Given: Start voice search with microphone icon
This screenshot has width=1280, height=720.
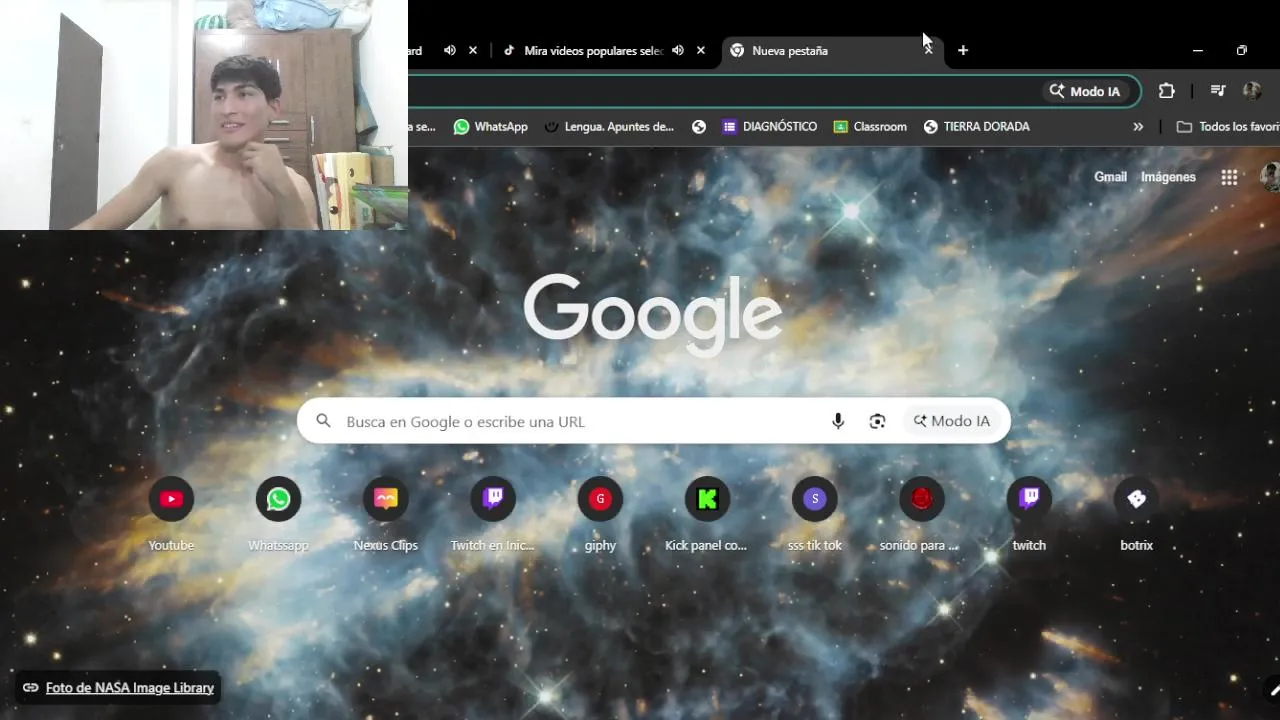Looking at the screenshot, I should [x=838, y=421].
